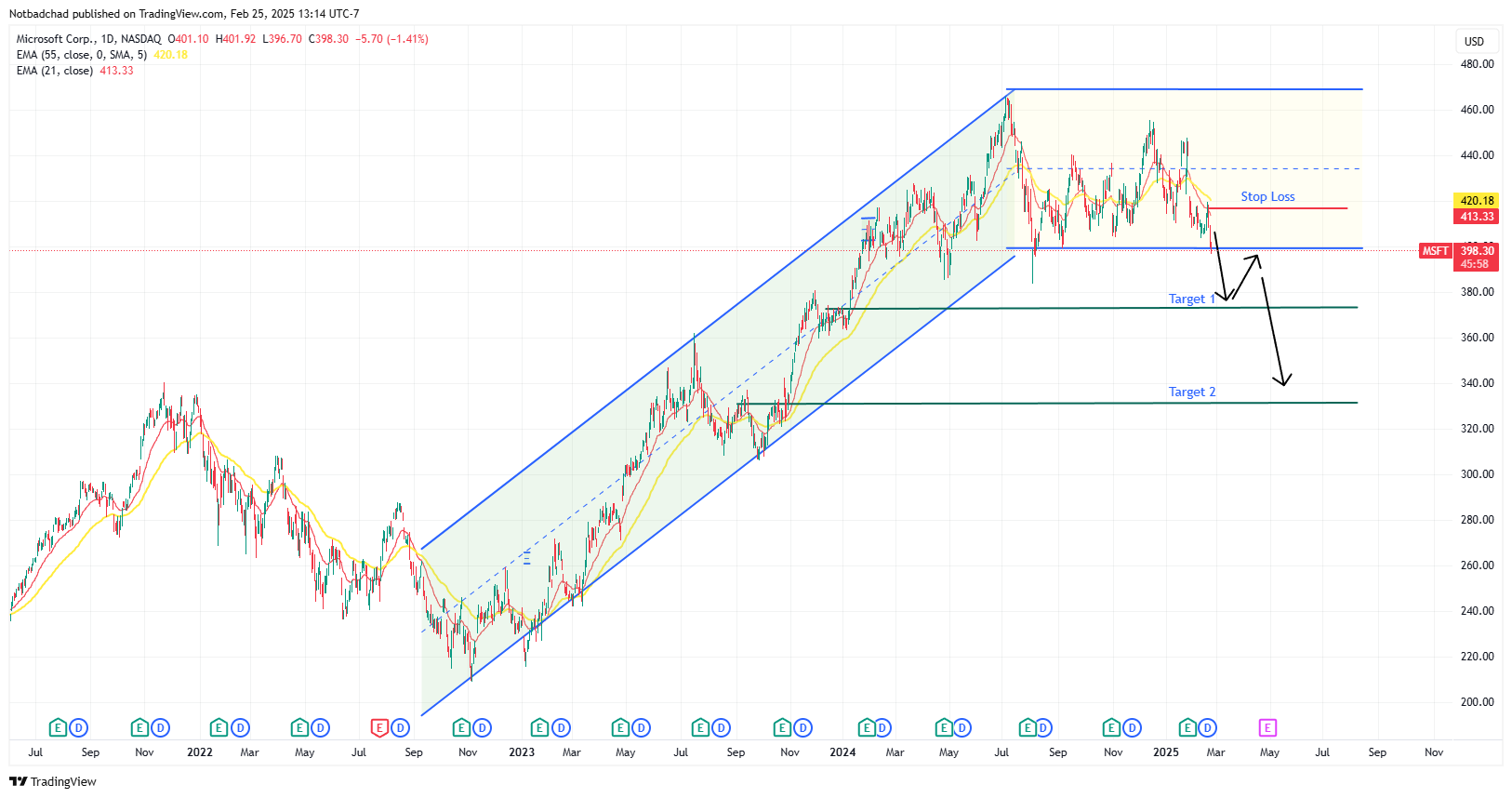Click the TradingView logo
This screenshot has width=1512, height=798.
tap(53, 781)
